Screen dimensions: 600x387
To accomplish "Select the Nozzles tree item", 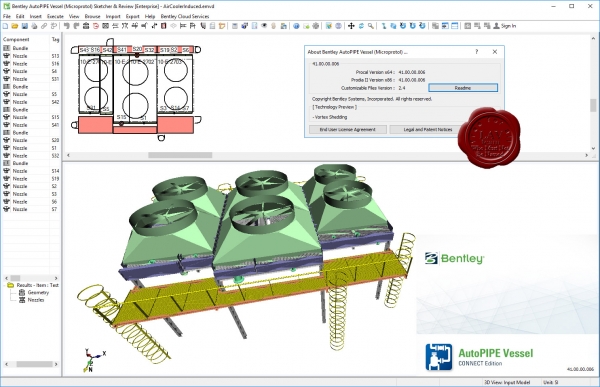I will pyautogui.click(x=36, y=300).
